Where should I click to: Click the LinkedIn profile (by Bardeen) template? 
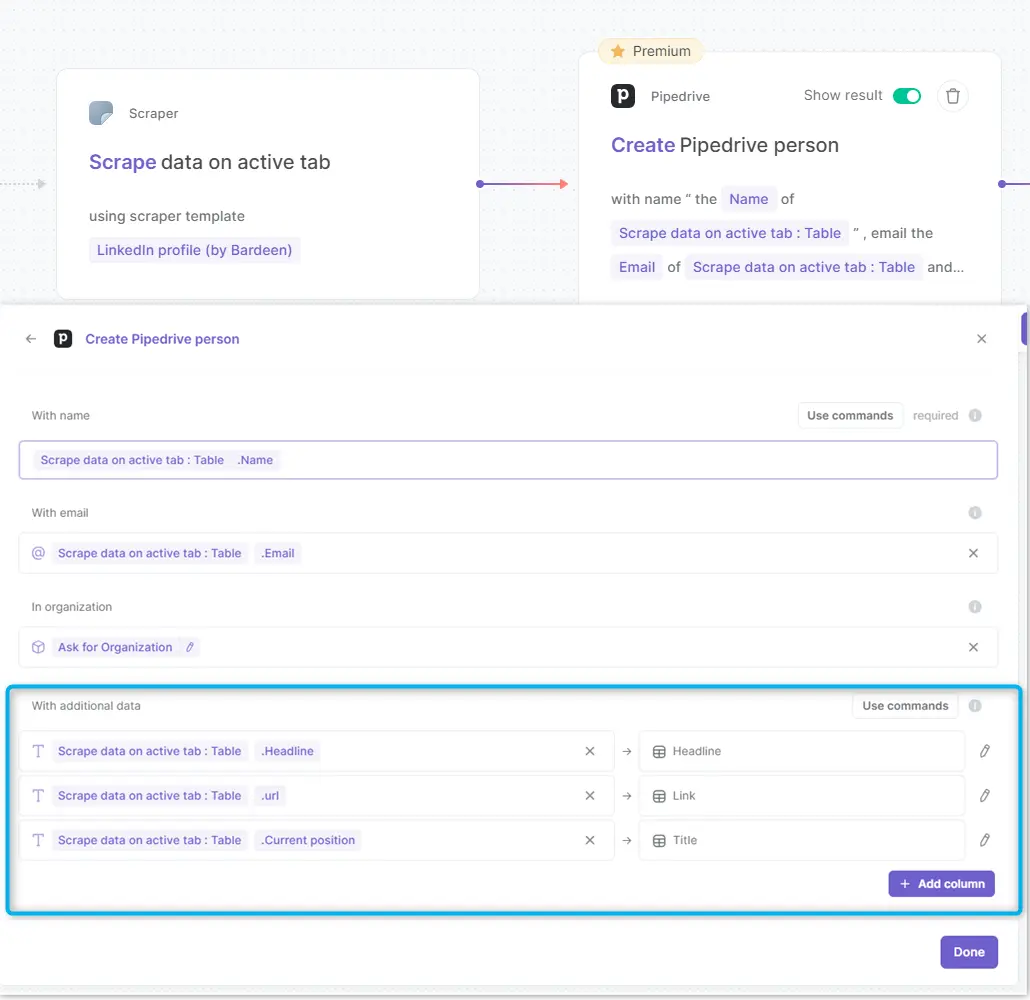(x=194, y=250)
